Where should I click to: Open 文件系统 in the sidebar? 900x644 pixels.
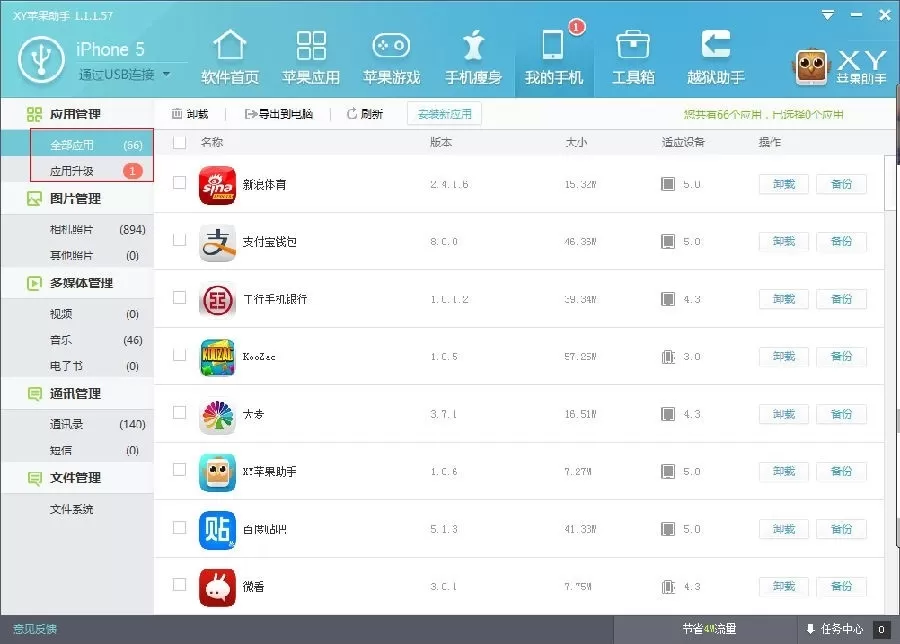(x=77, y=509)
